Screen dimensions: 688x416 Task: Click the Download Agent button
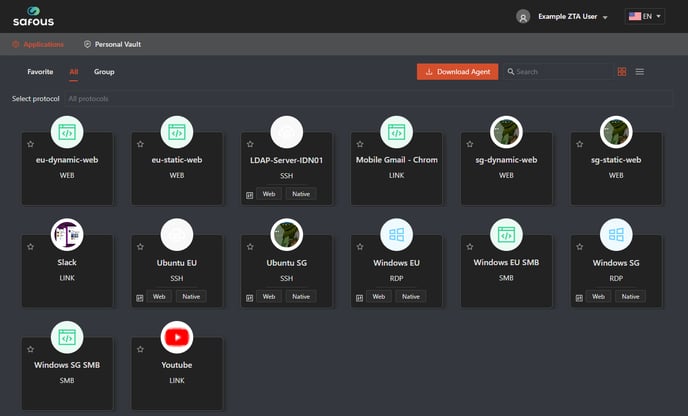click(x=456, y=72)
